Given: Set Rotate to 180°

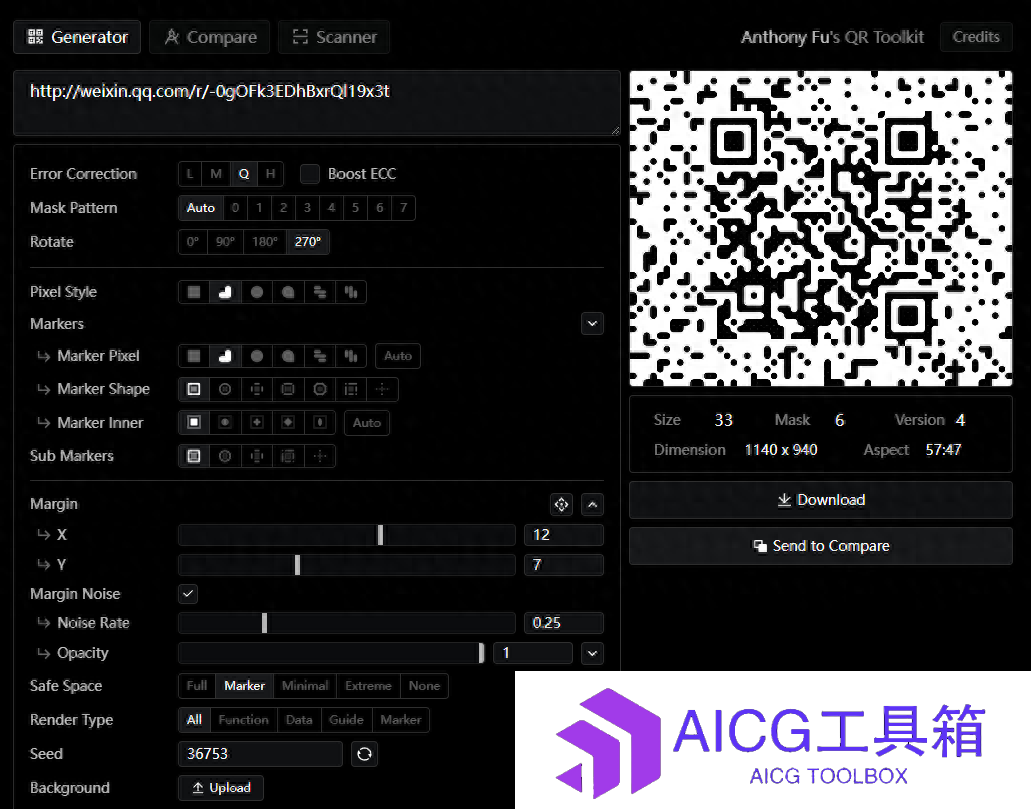Looking at the screenshot, I should click(x=265, y=241).
